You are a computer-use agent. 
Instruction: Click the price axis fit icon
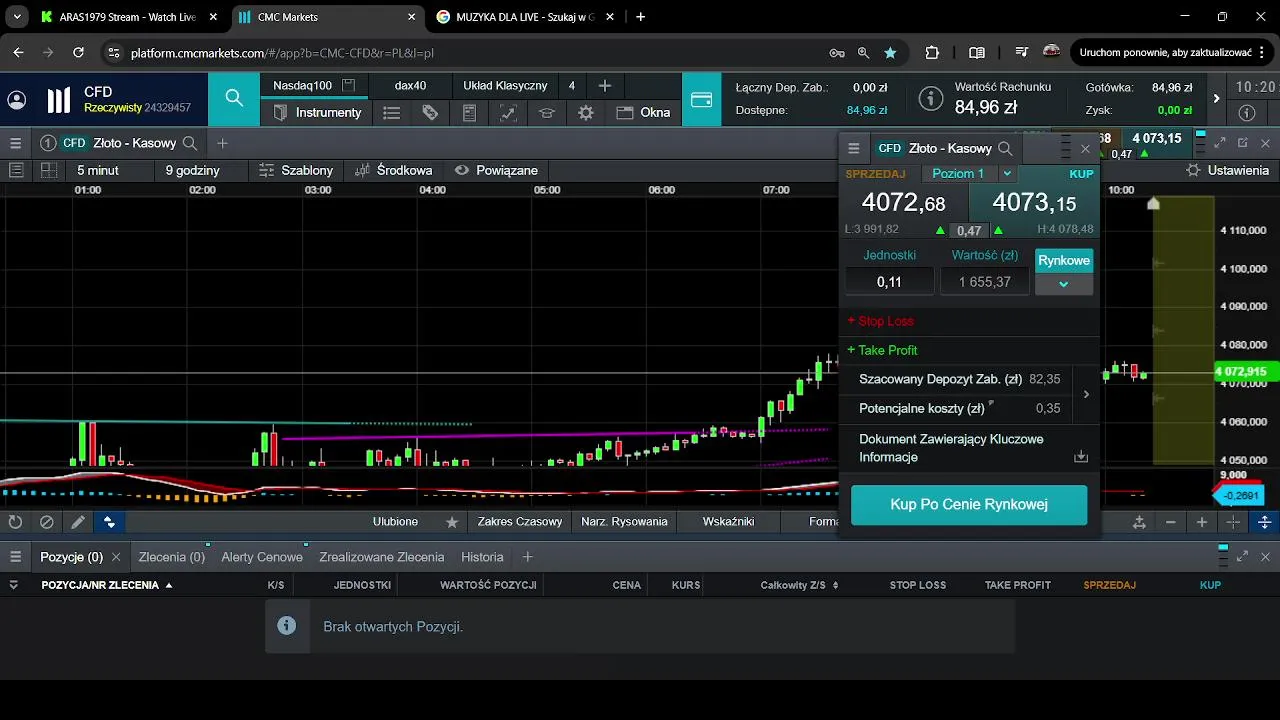click(x=1139, y=522)
